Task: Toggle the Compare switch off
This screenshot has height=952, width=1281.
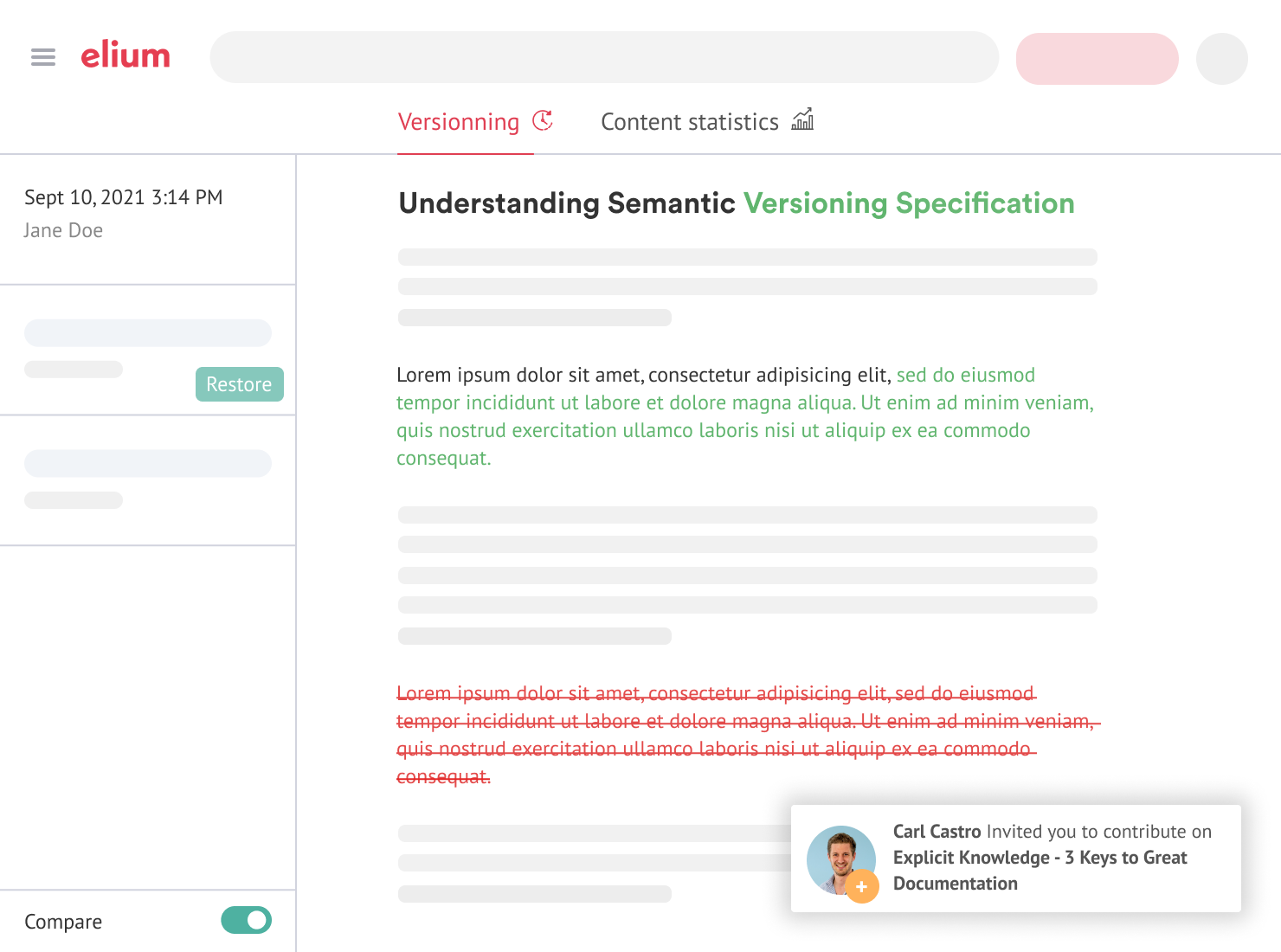Action: click(x=247, y=920)
